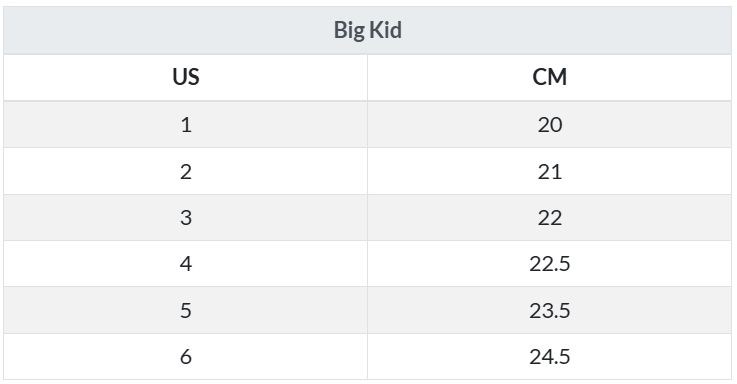The height and width of the screenshot is (384, 737).
Task: Select the CM column header
Action: pos(549,78)
